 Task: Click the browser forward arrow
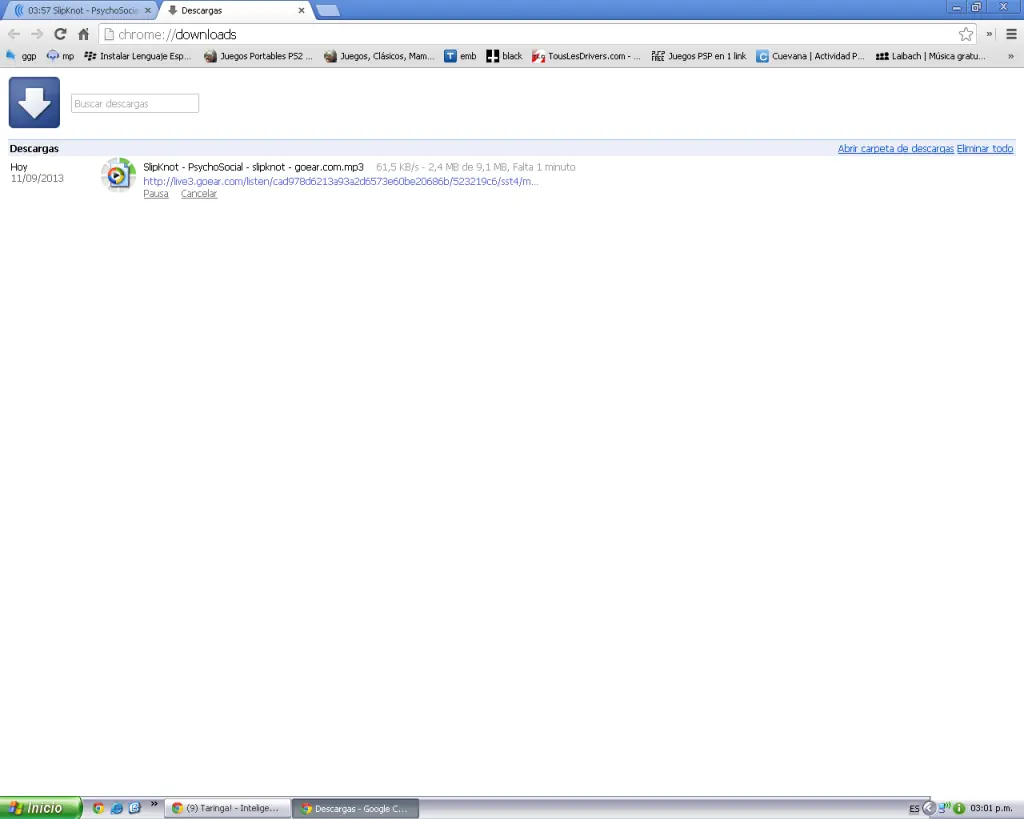[x=37, y=34]
